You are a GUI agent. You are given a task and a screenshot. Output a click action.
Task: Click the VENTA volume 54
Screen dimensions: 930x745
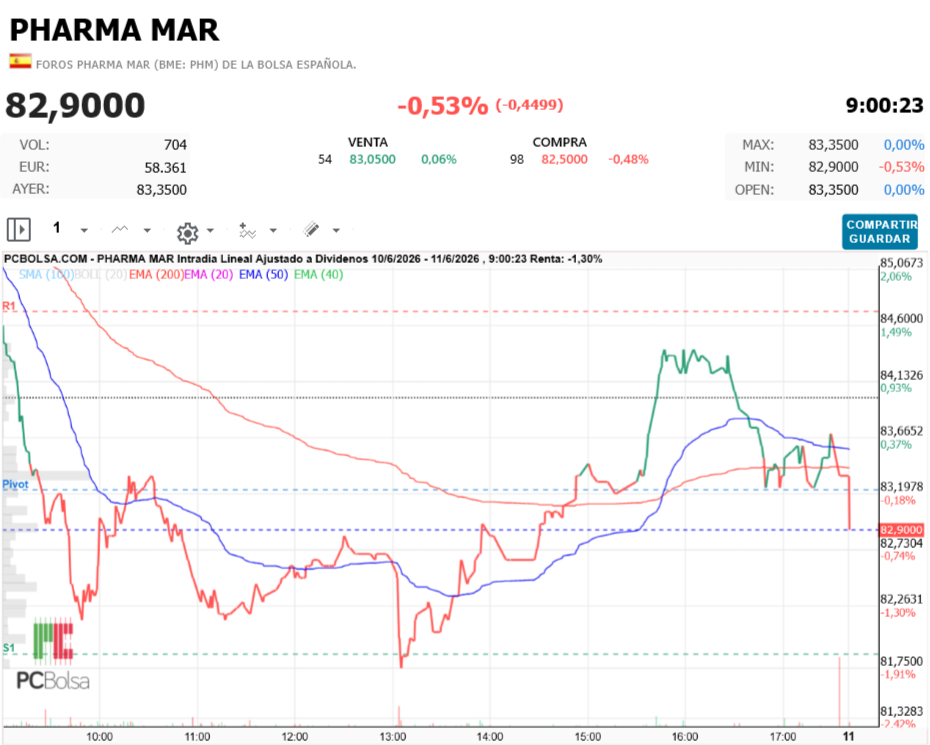(325, 160)
